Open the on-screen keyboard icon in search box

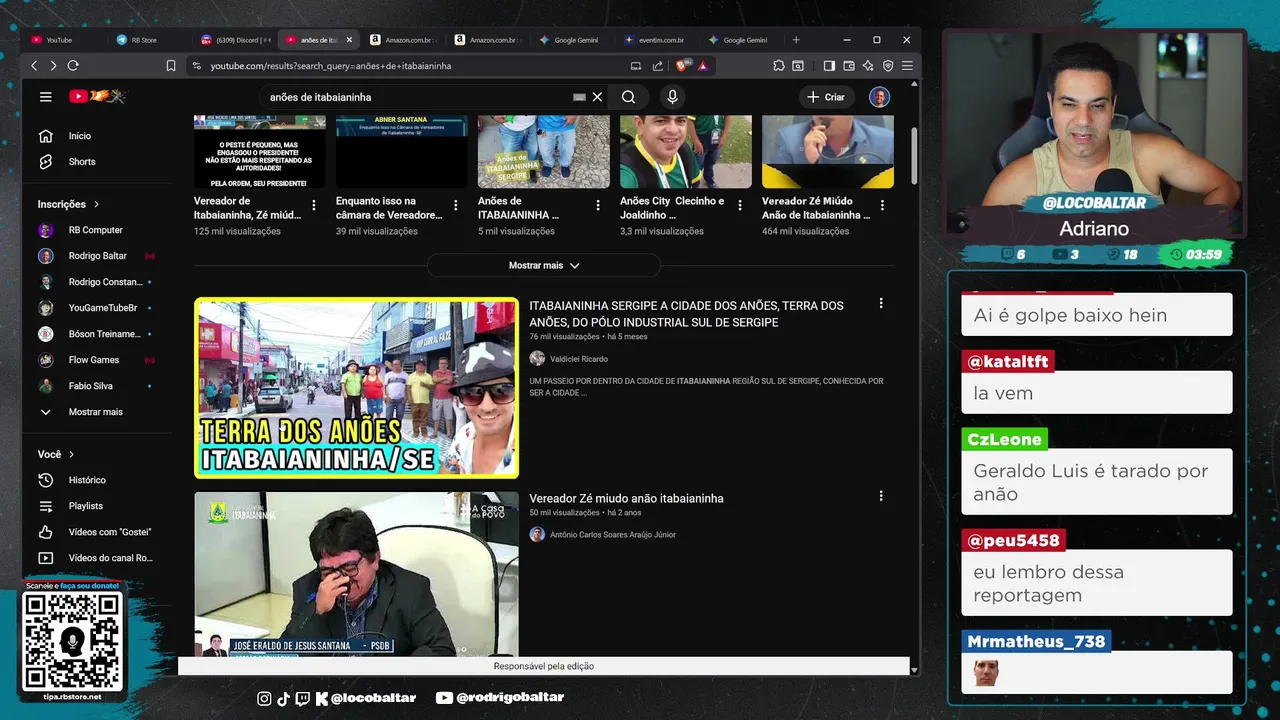(579, 97)
